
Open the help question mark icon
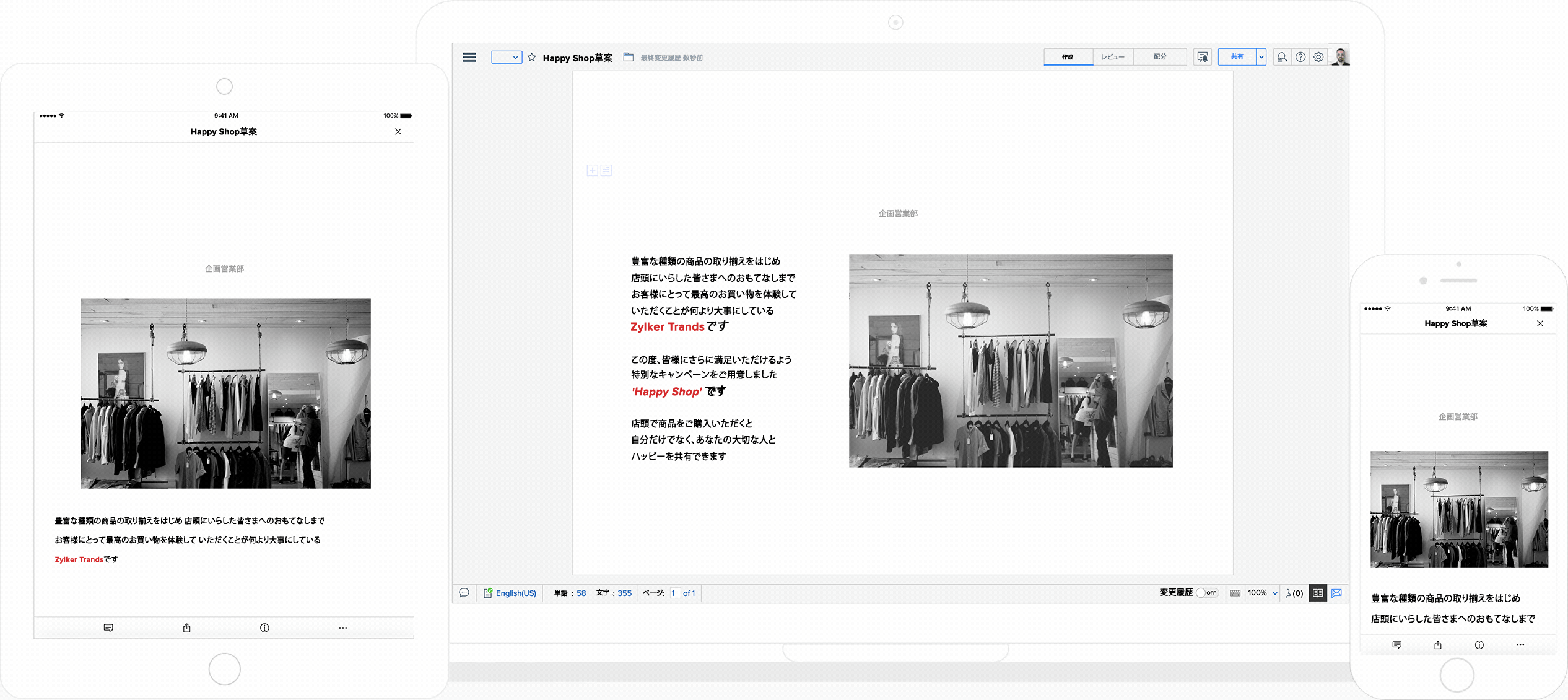coord(1300,57)
